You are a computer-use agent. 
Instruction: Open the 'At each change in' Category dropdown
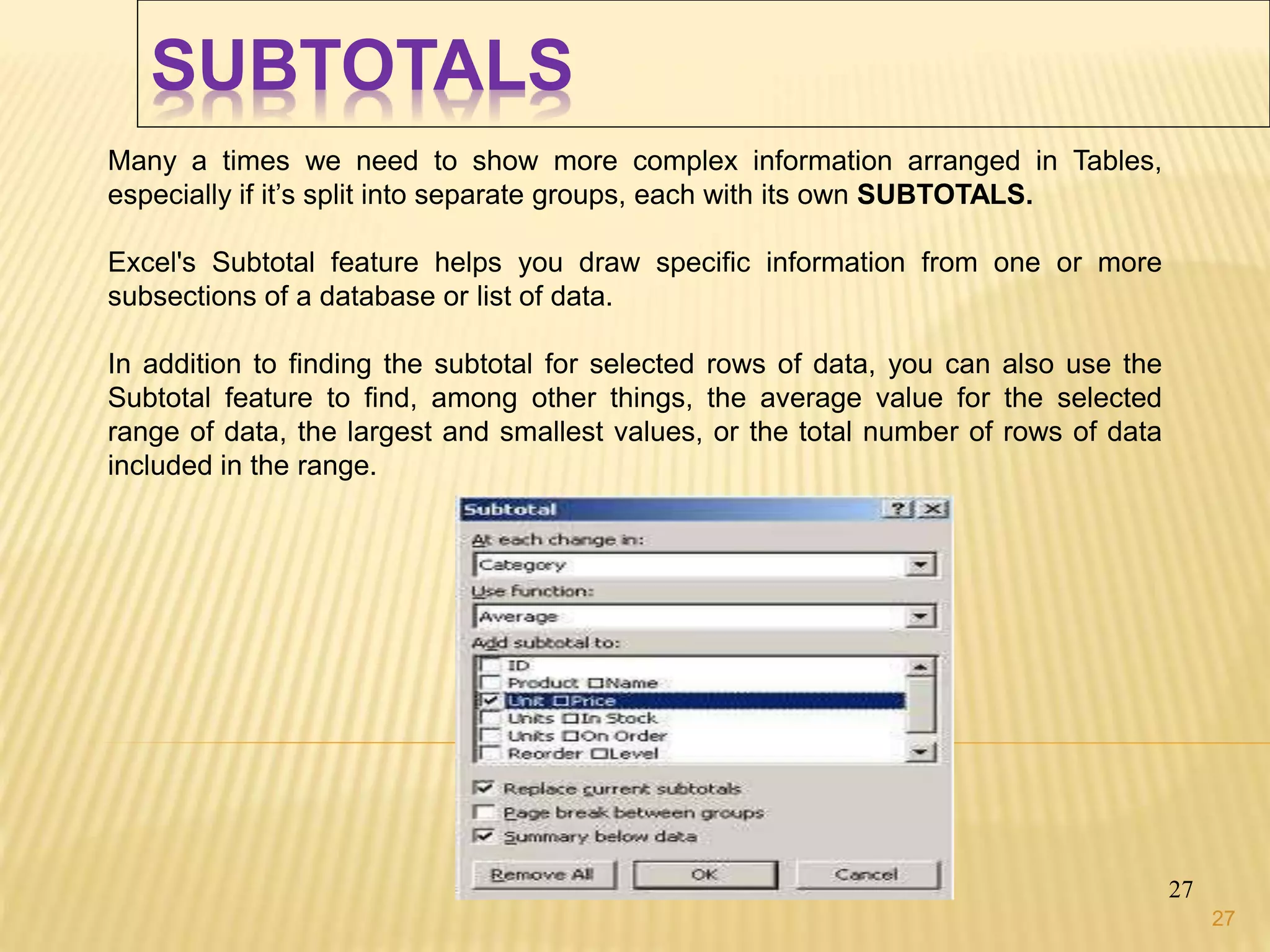(920, 565)
